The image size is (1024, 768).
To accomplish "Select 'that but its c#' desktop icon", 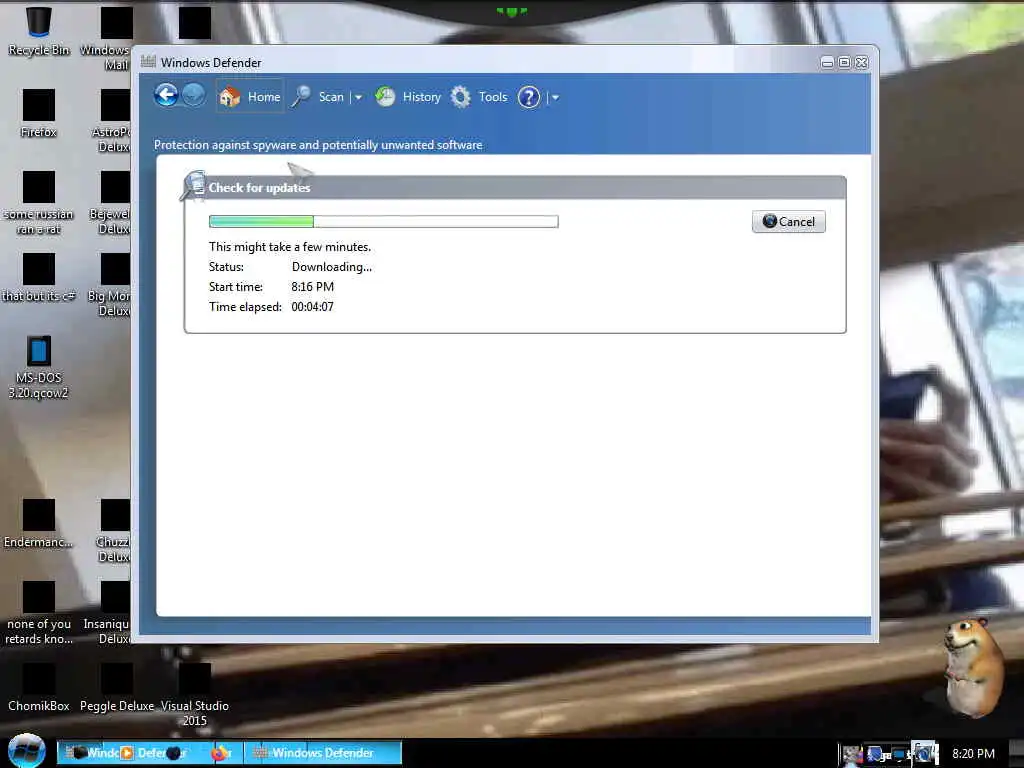I will point(39,278).
